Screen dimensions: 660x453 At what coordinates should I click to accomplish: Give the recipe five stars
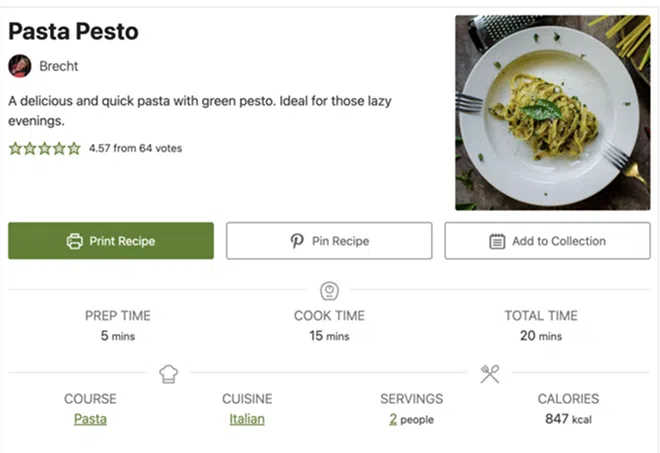74,148
